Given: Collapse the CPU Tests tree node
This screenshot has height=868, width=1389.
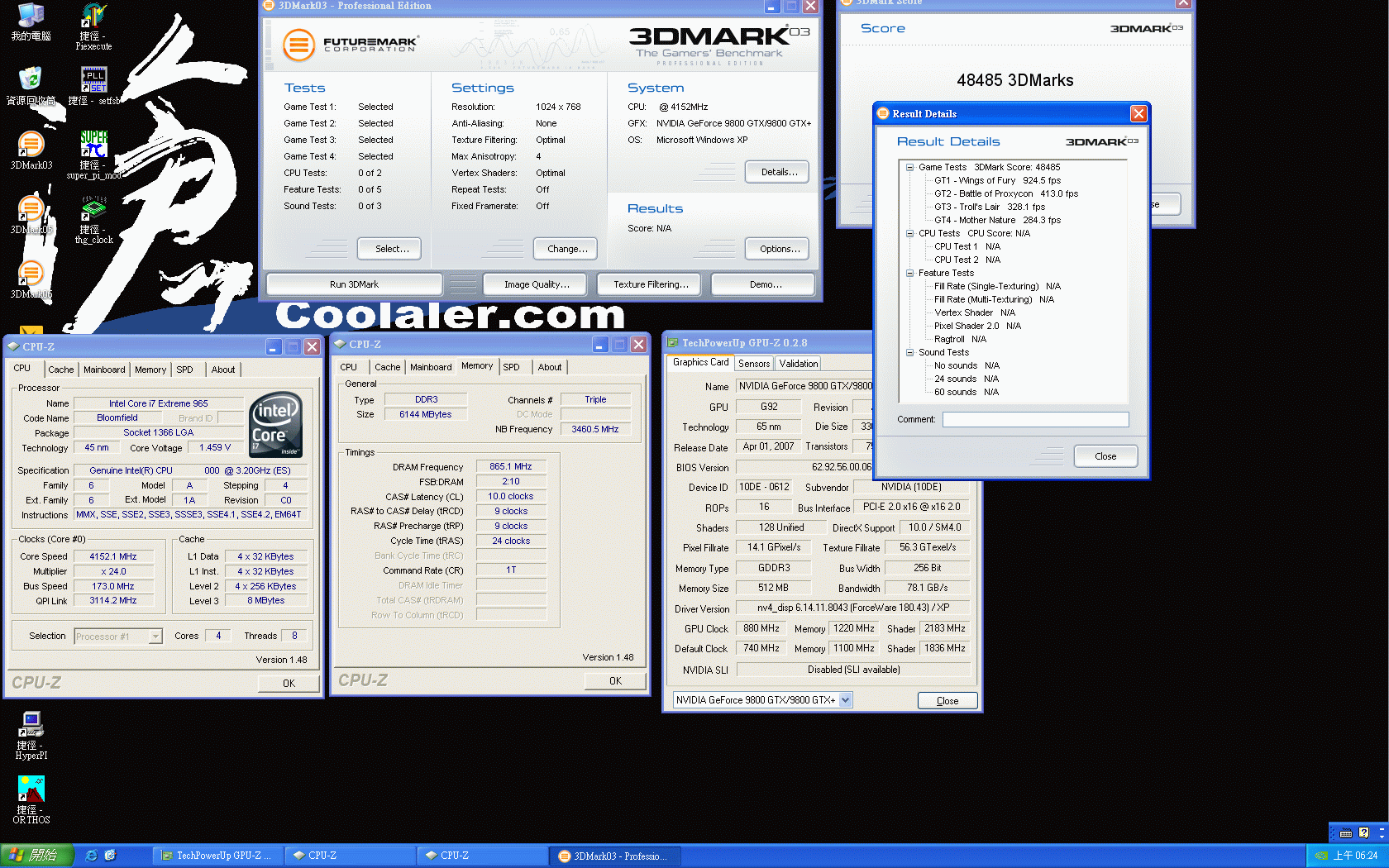Looking at the screenshot, I should tap(909, 233).
